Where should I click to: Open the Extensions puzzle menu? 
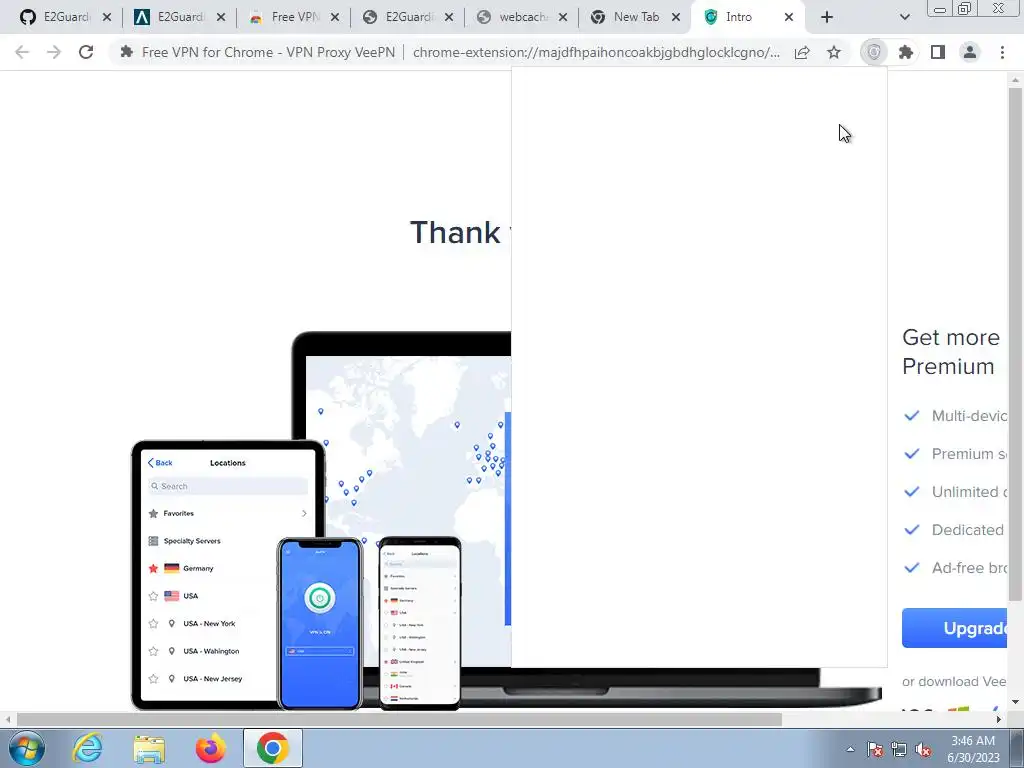(906, 52)
